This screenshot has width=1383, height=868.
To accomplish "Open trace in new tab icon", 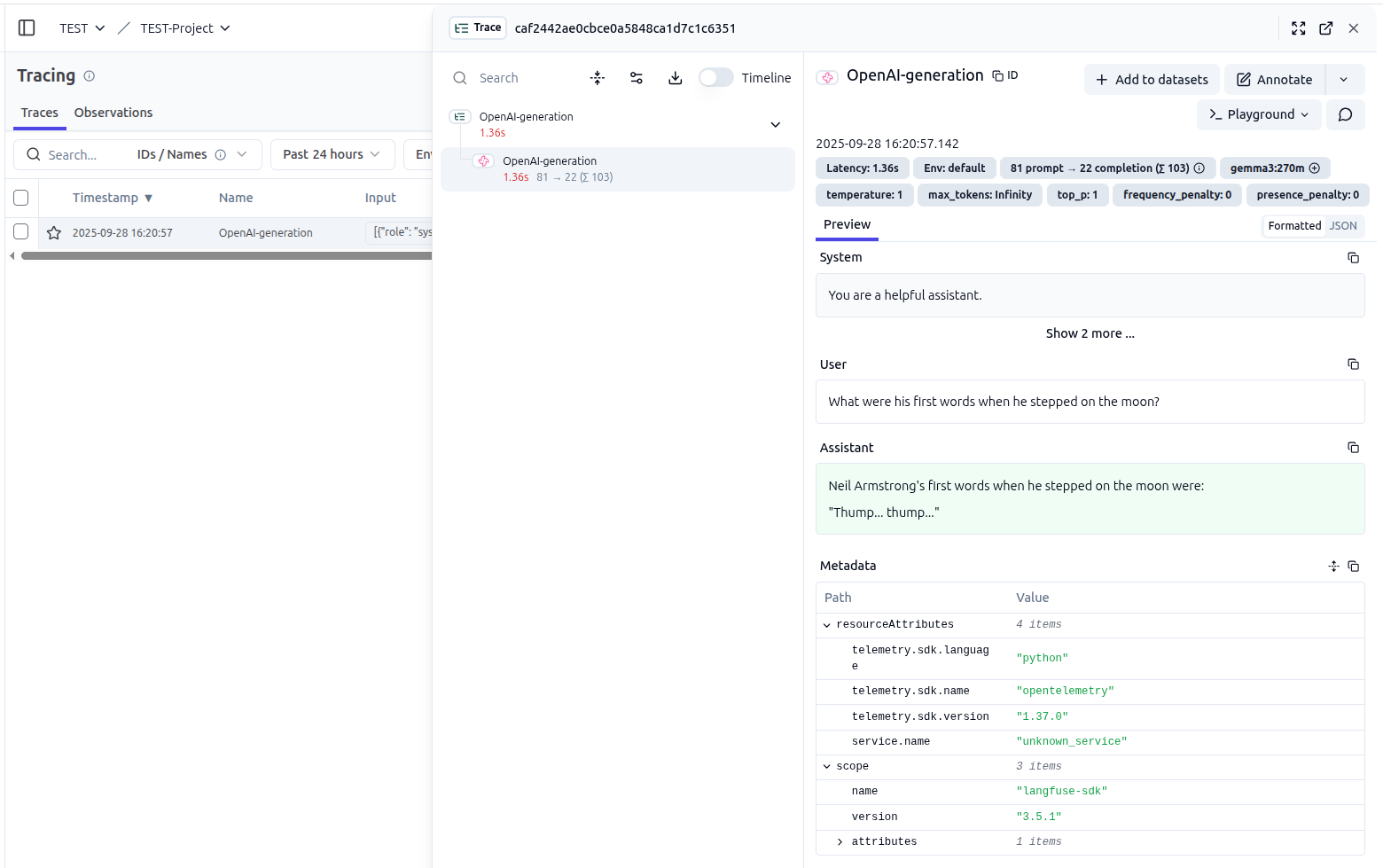I will (x=1326, y=28).
